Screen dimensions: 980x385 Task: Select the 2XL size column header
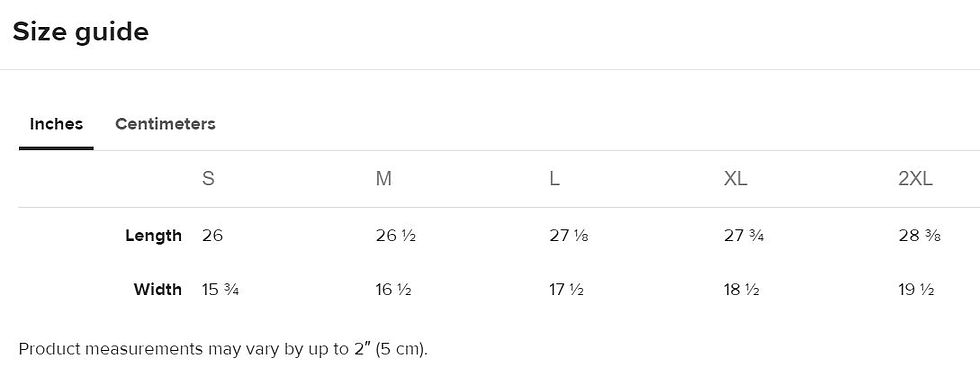[915, 179]
